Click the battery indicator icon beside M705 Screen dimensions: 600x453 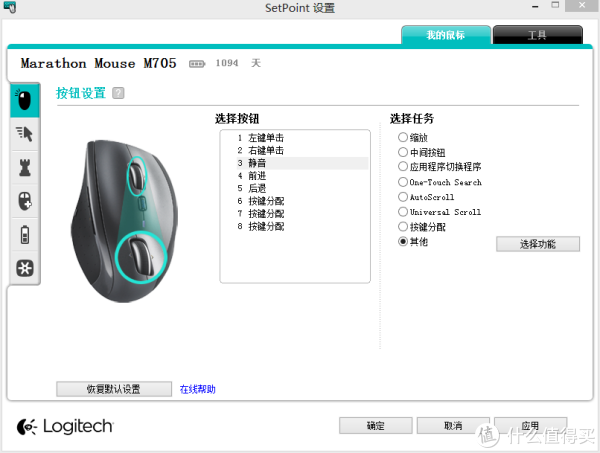pos(197,64)
